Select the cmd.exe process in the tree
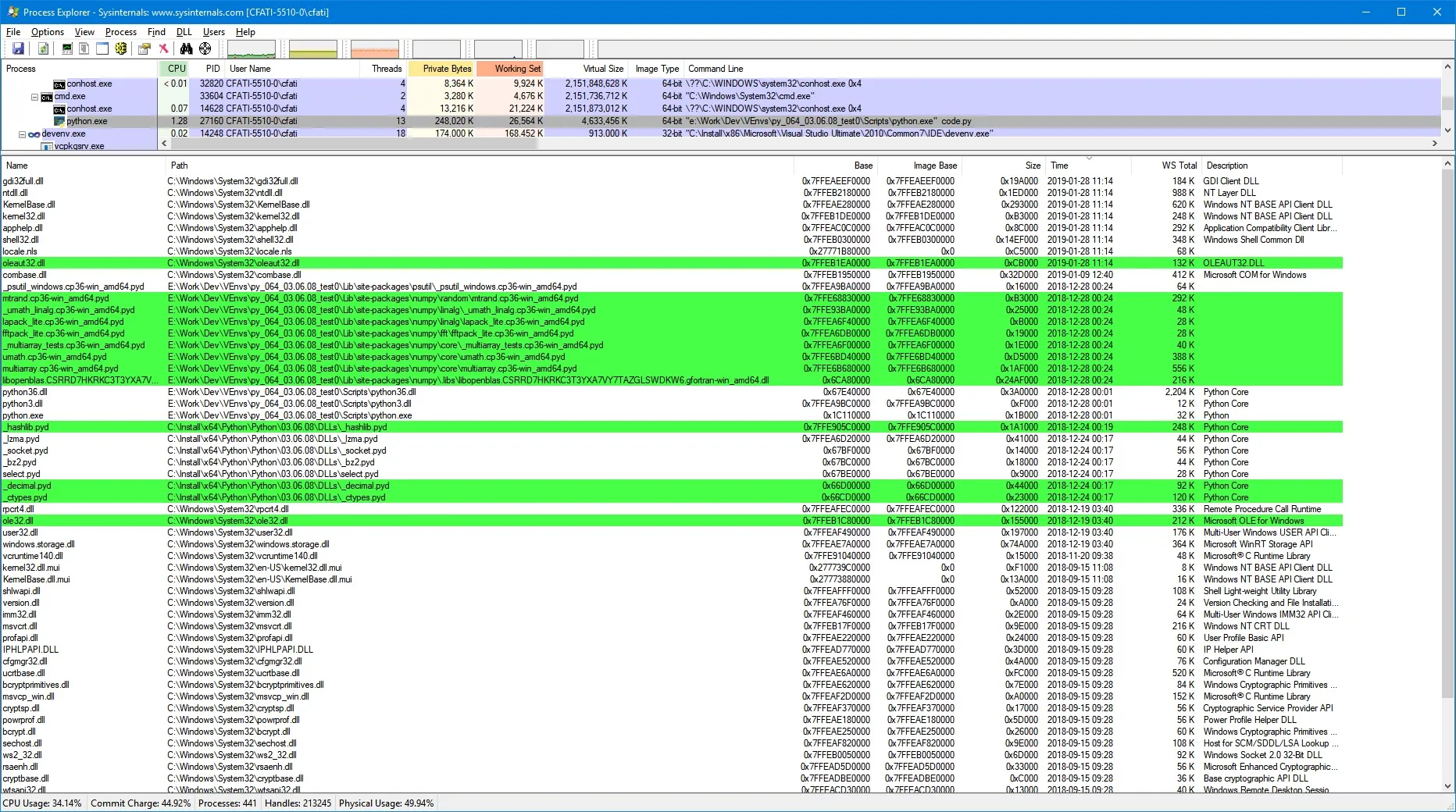This screenshot has width=1456, height=812. click(x=70, y=96)
